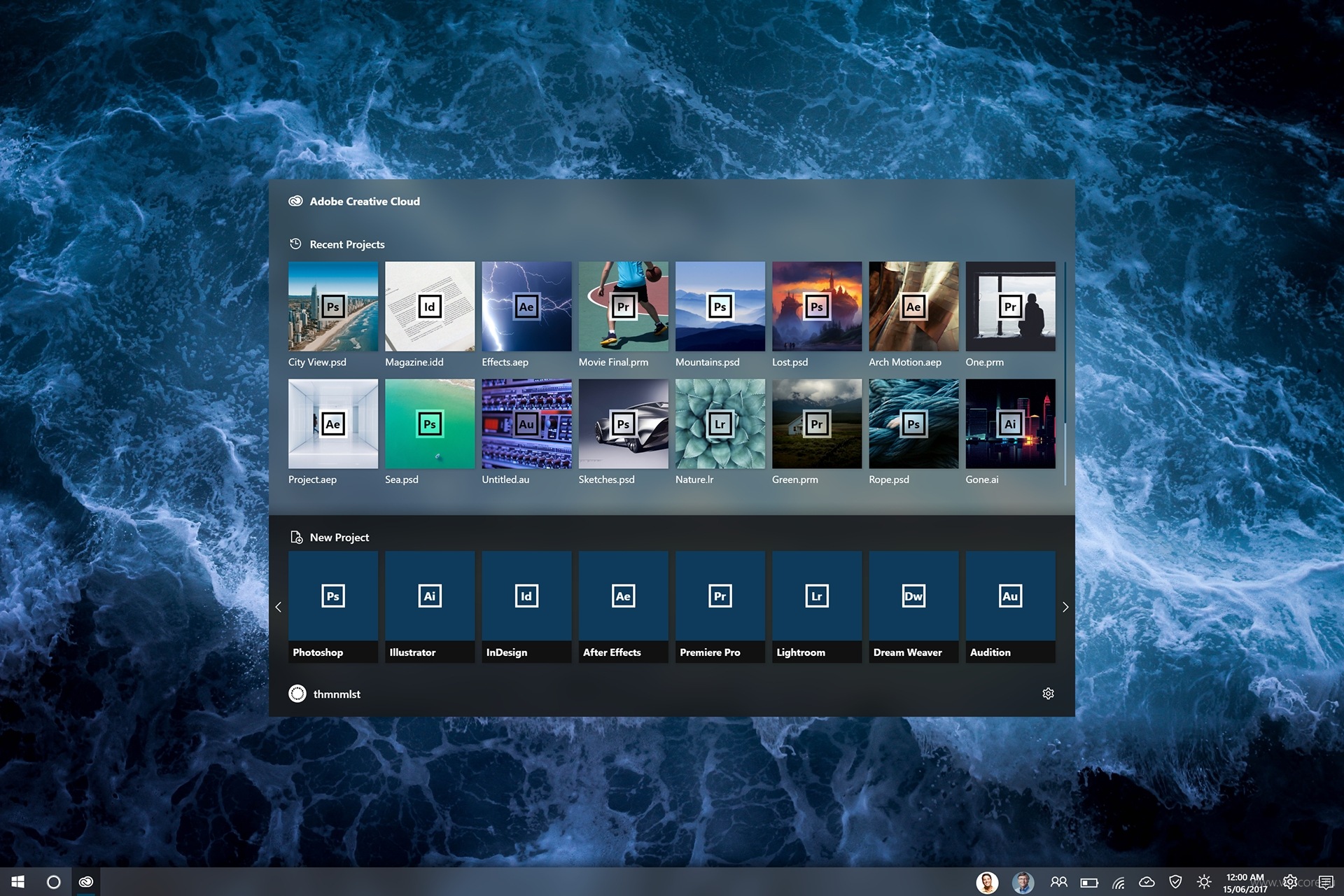Click the Adobe Creative Cloud logo
This screenshot has width=1344, height=896.
pyautogui.click(x=295, y=201)
